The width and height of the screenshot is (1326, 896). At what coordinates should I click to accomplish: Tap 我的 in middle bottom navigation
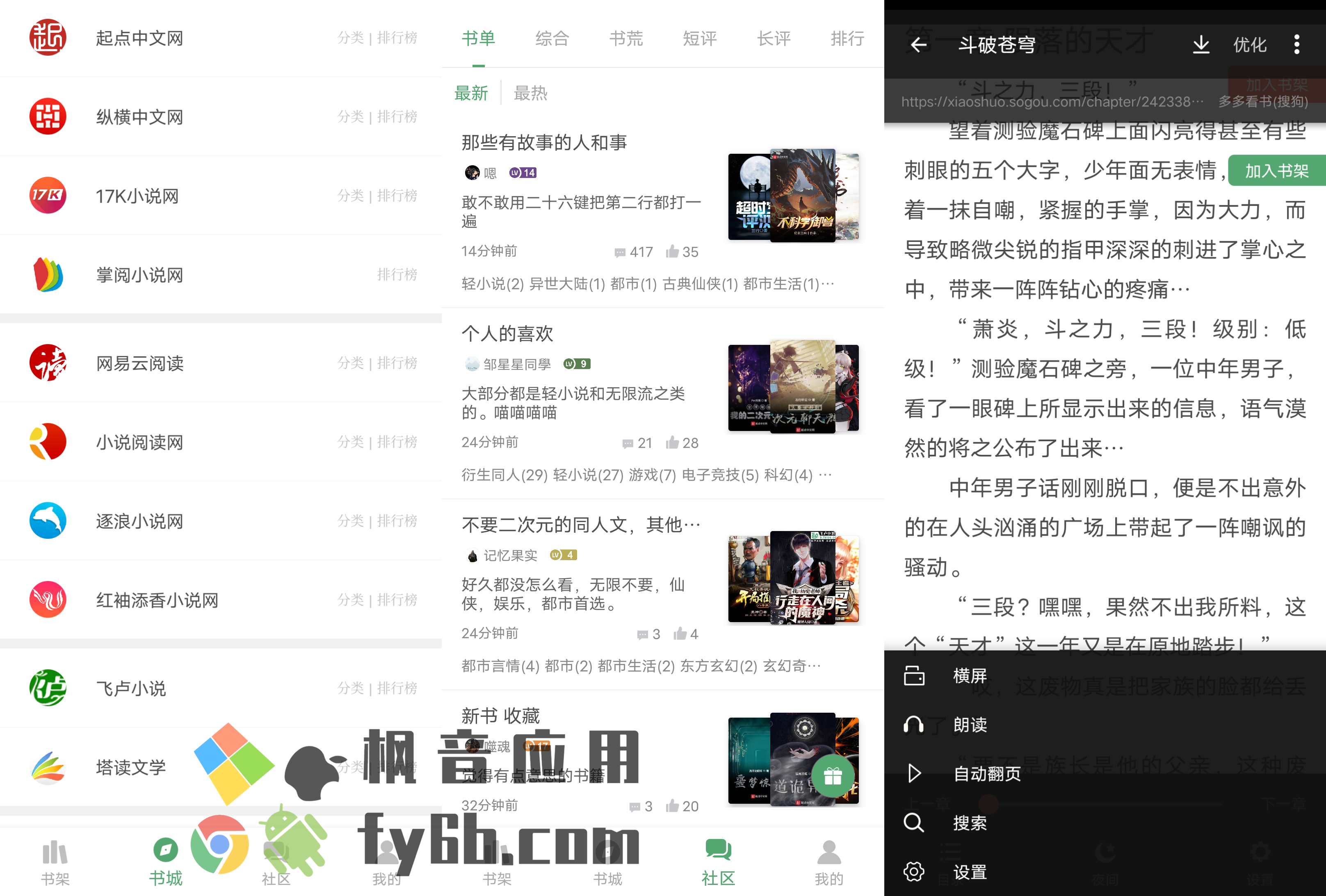[x=828, y=862]
